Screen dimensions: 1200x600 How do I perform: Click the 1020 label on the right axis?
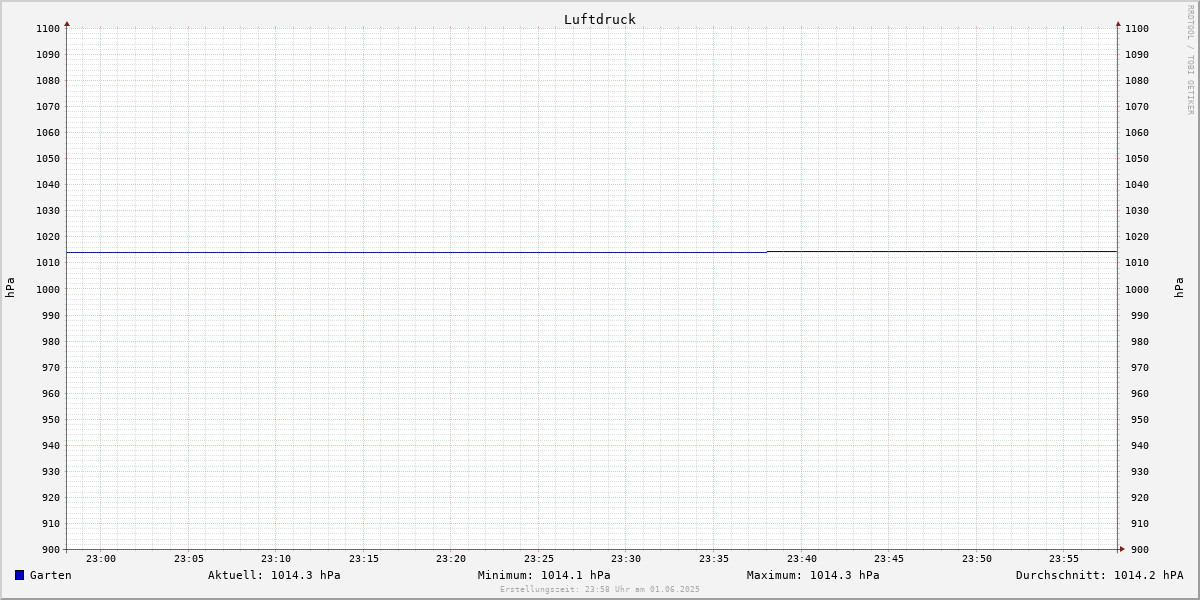click(1137, 237)
